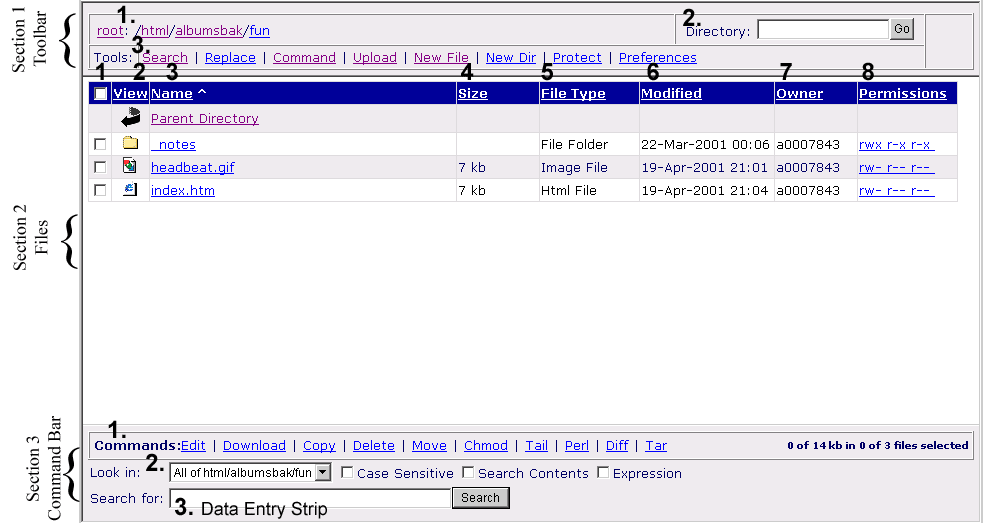Click the Parent Directory back arrow icon
The image size is (983, 523).
[130, 118]
